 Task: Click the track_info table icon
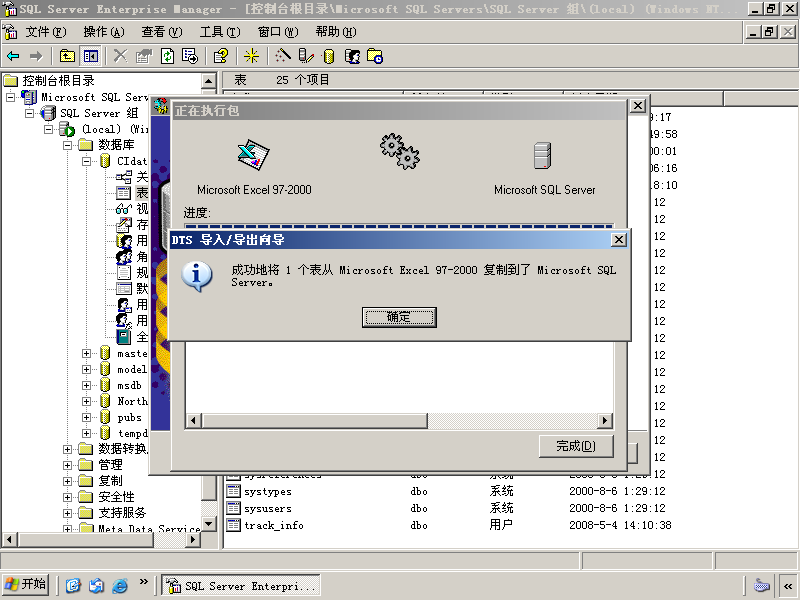coord(233,525)
